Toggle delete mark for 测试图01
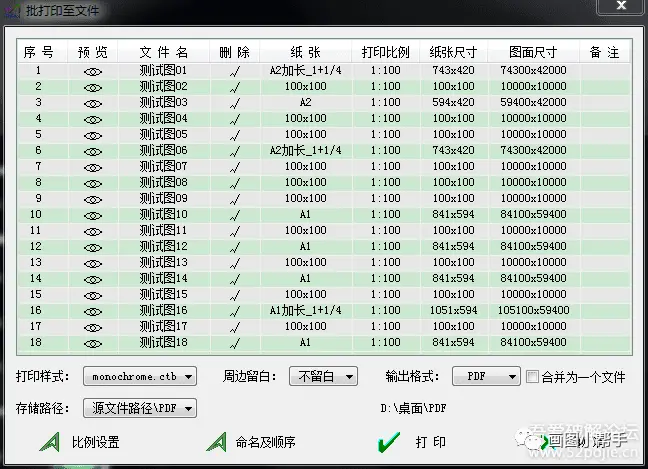Screen dimensions: 648x469 pyautogui.click(x=235, y=71)
